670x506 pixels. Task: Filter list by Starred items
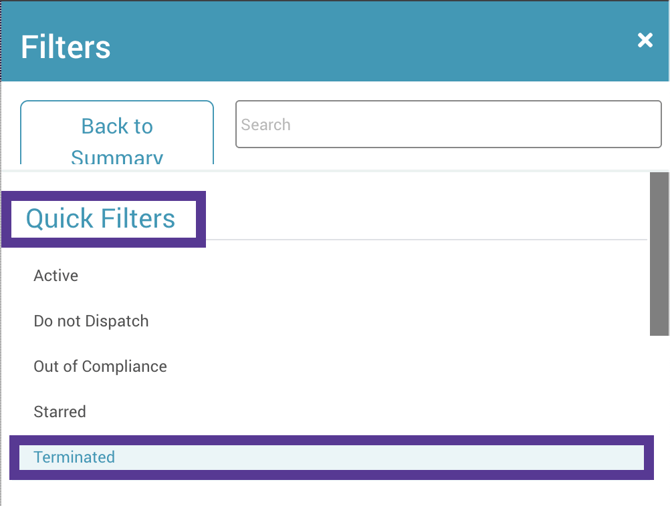tap(60, 412)
